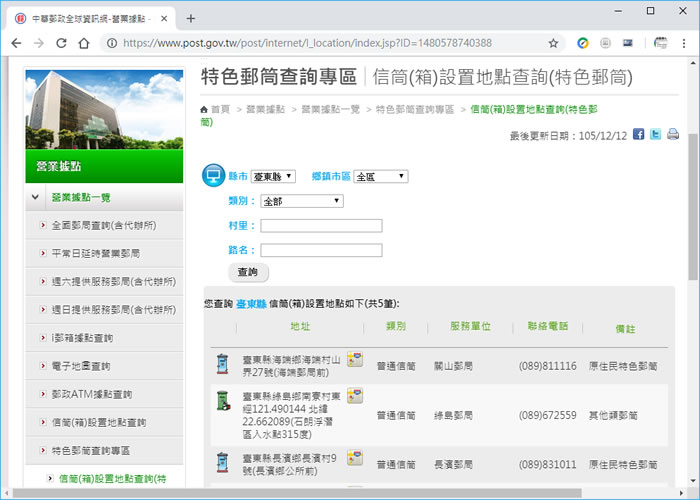Click the 查詢 search button

[248, 272]
